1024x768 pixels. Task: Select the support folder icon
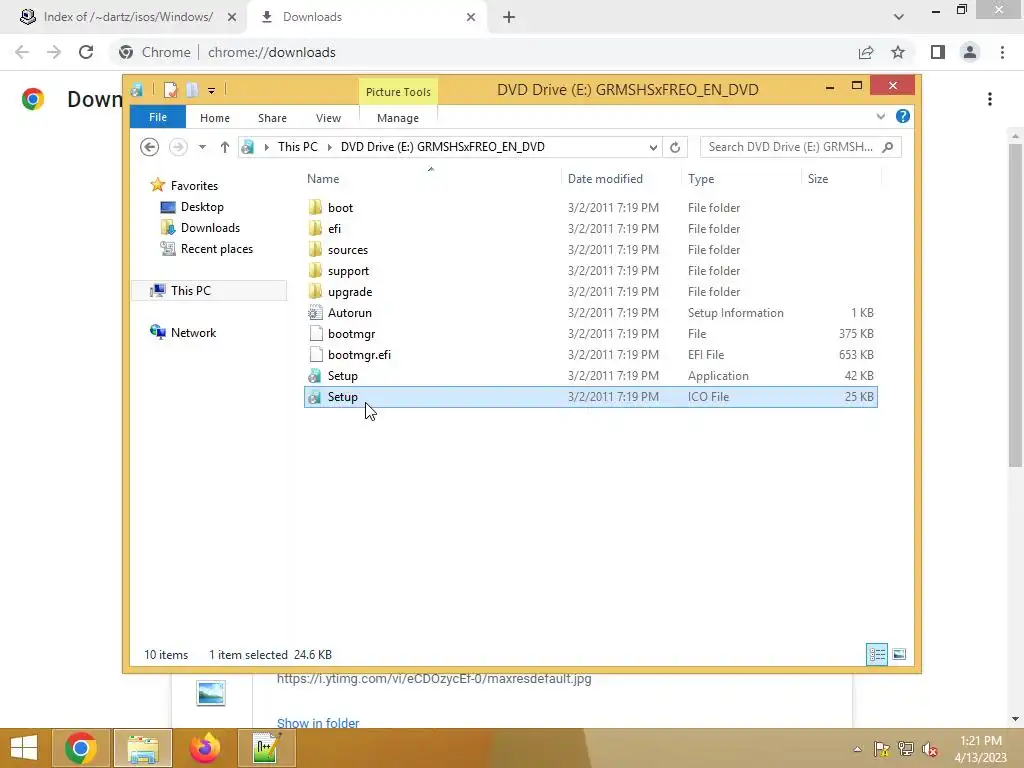(315, 270)
